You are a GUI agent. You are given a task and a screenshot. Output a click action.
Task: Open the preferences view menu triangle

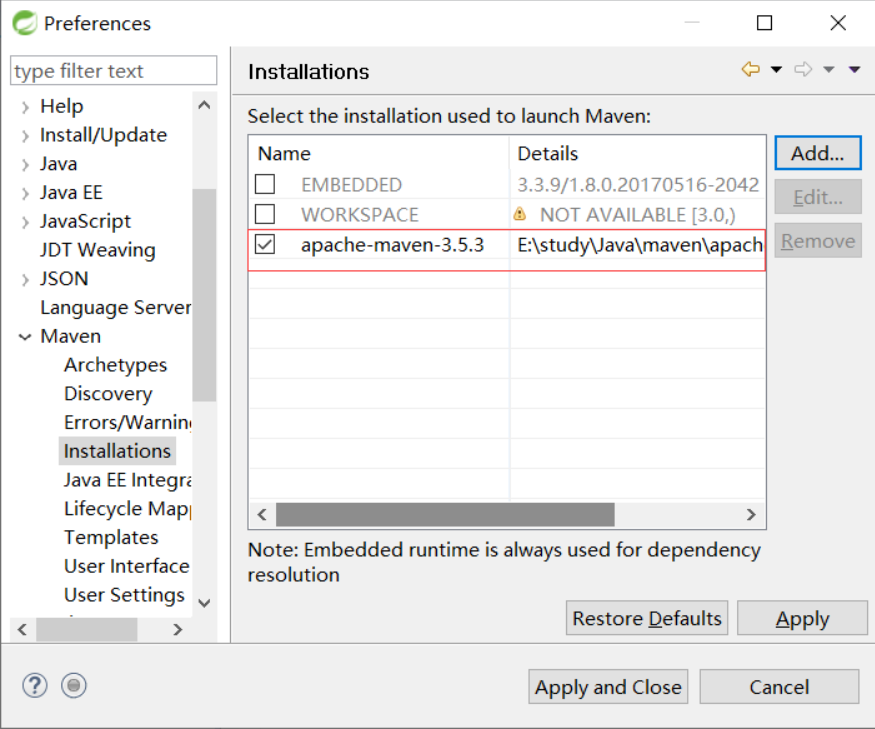click(854, 70)
